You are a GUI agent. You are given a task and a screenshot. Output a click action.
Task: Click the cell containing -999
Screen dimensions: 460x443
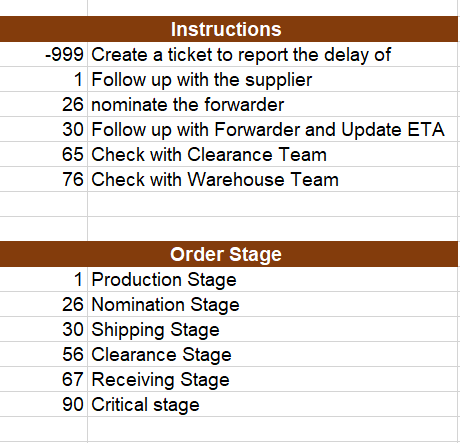(x=44, y=54)
